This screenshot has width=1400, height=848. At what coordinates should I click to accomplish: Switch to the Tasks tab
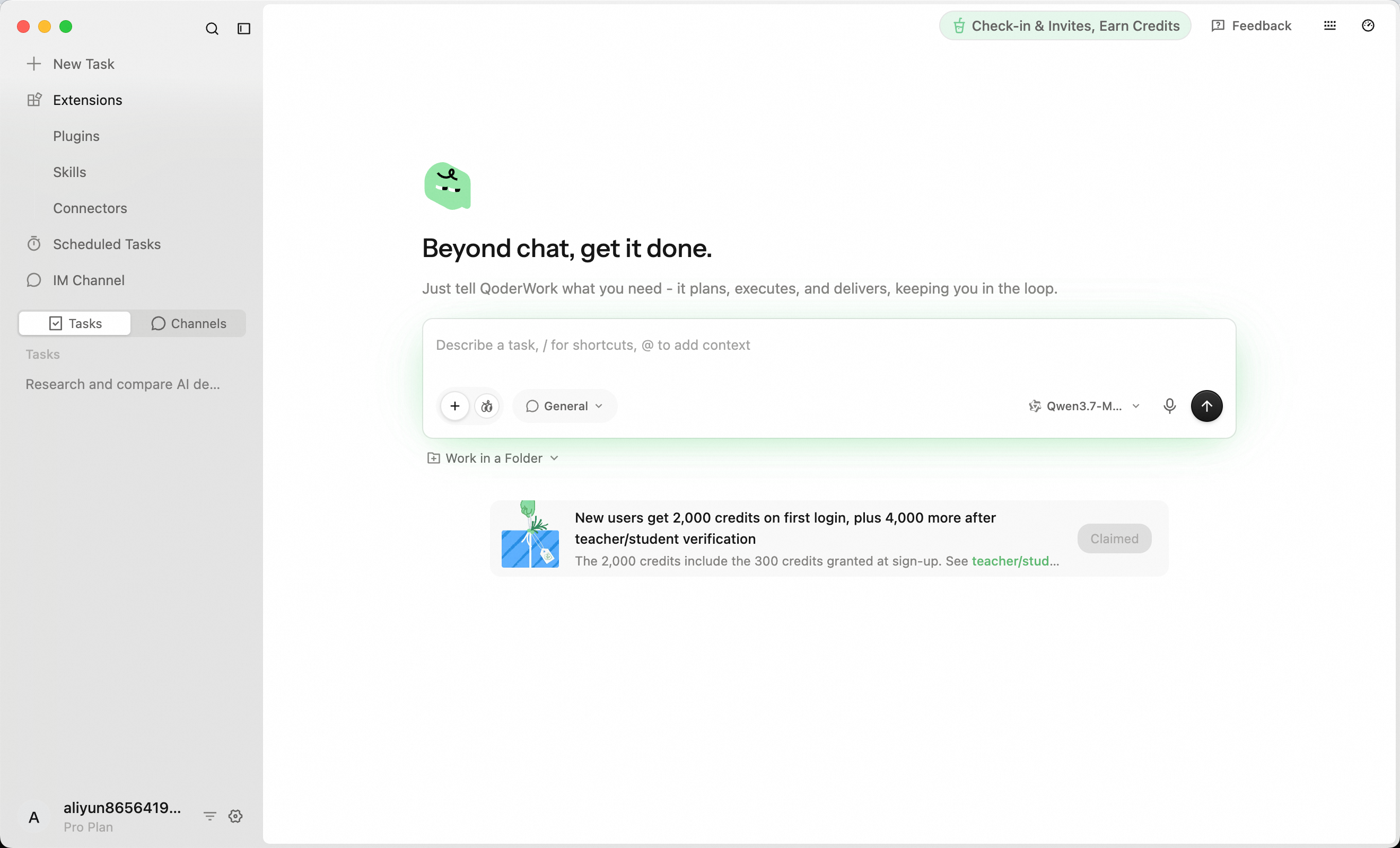[75, 323]
